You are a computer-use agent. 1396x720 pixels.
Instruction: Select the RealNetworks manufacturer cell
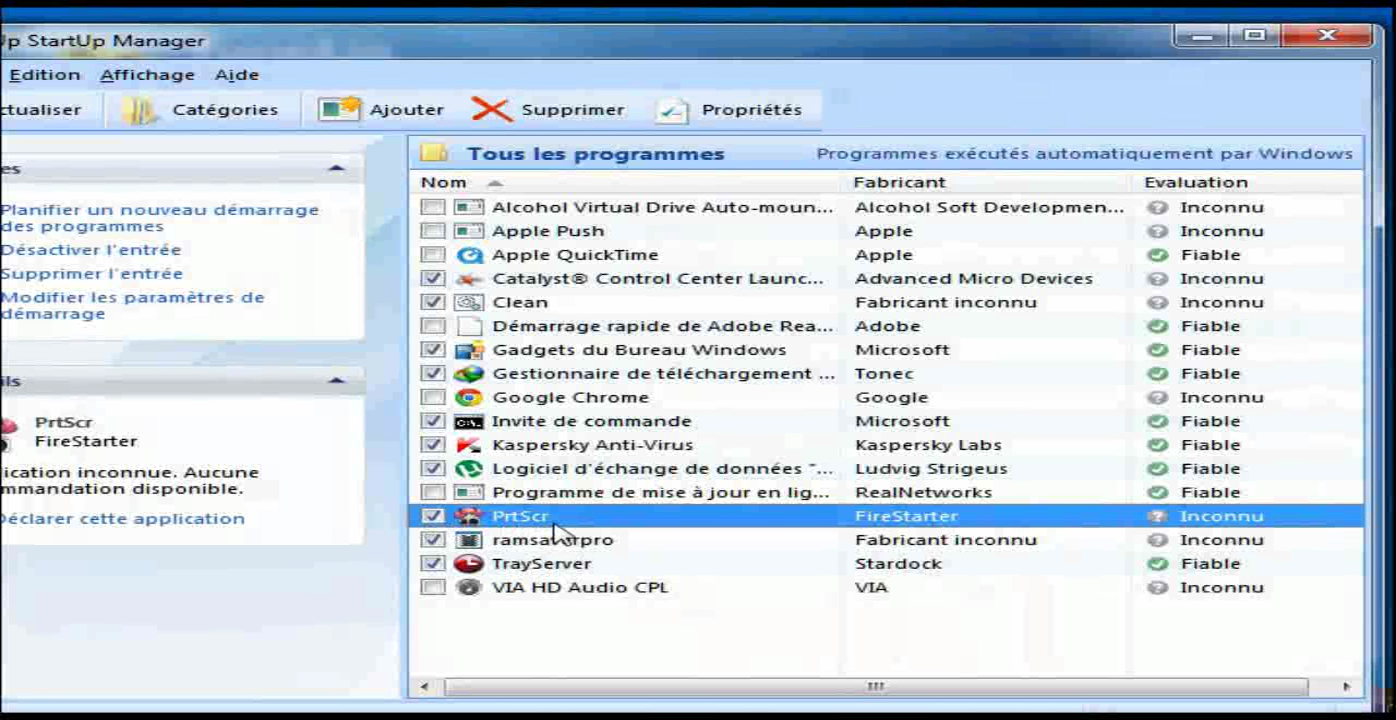coord(923,493)
